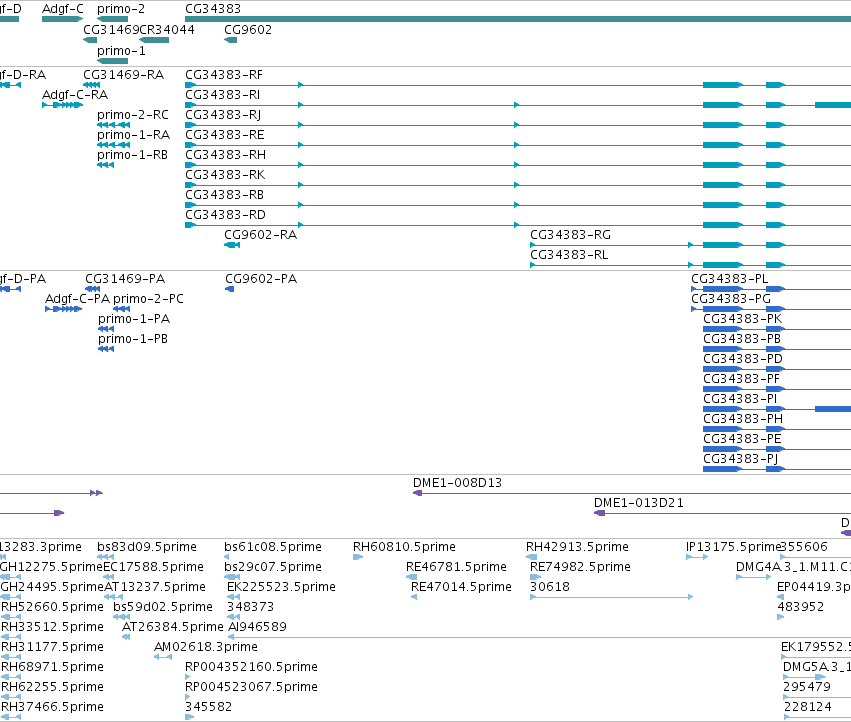Viewport: 851px width, 722px height.
Task: Select the primo-2-PC protein feature
Action: point(122,309)
